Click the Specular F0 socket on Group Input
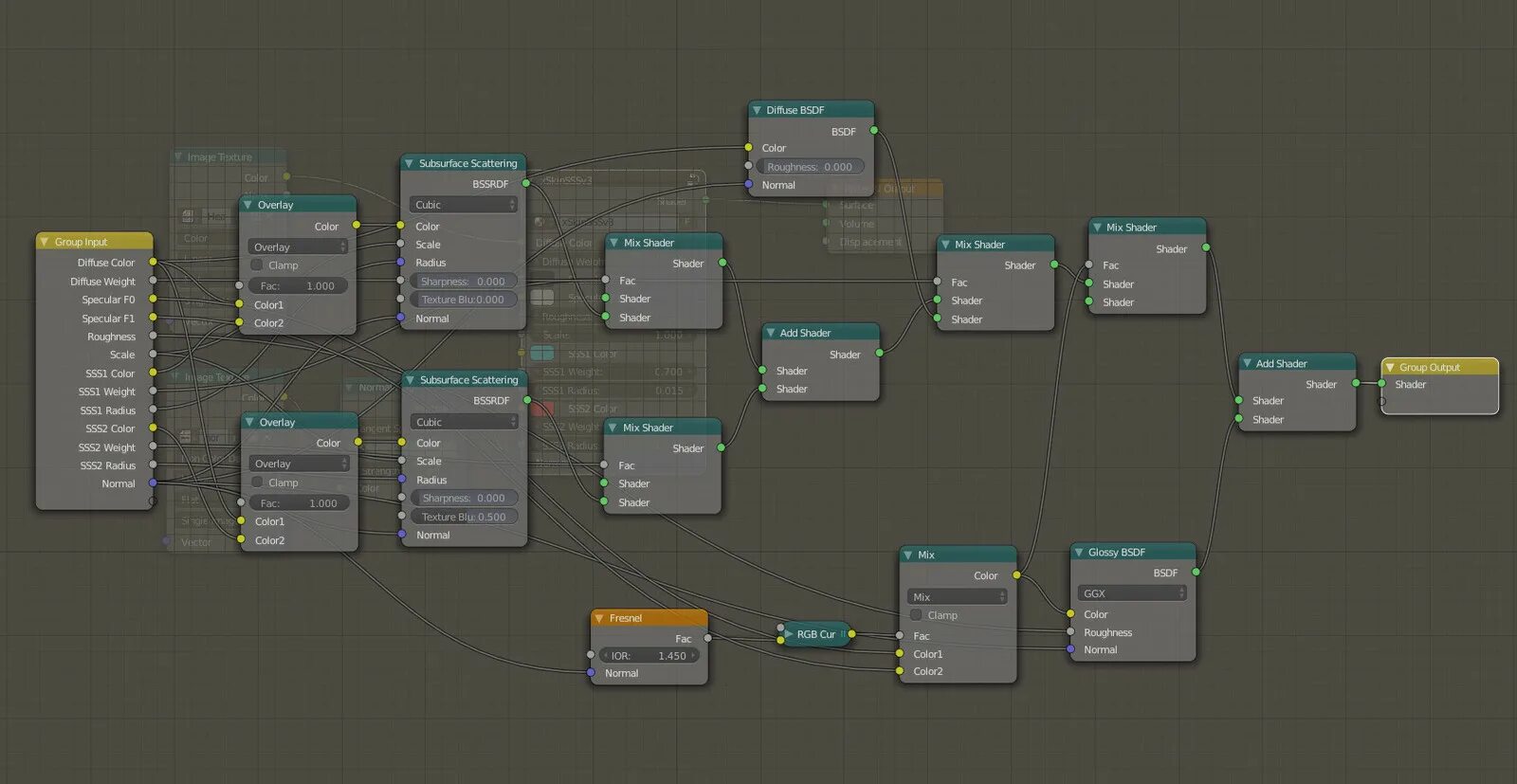This screenshot has width=1517, height=784. [x=153, y=300]
